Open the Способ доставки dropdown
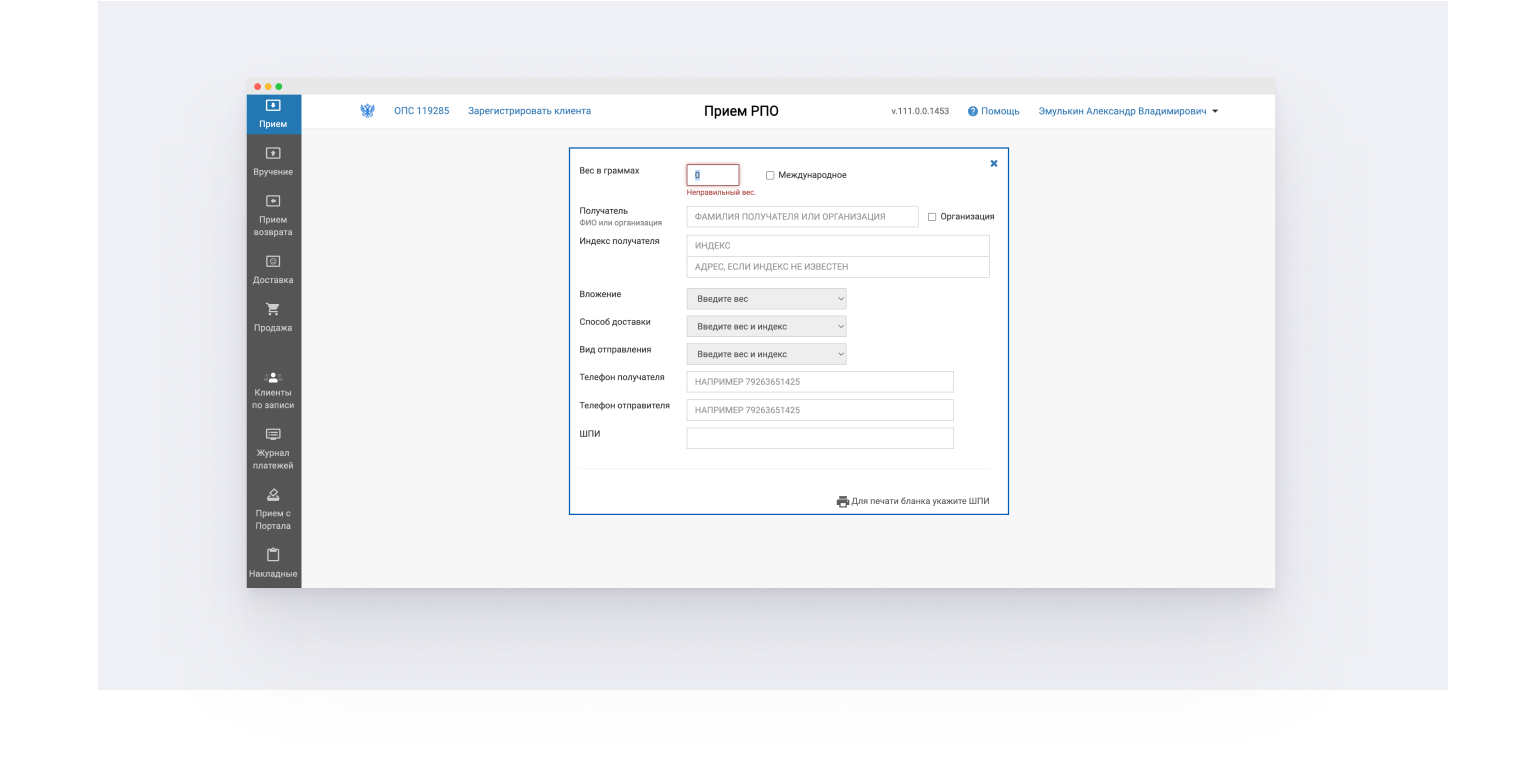 (766, 327)
